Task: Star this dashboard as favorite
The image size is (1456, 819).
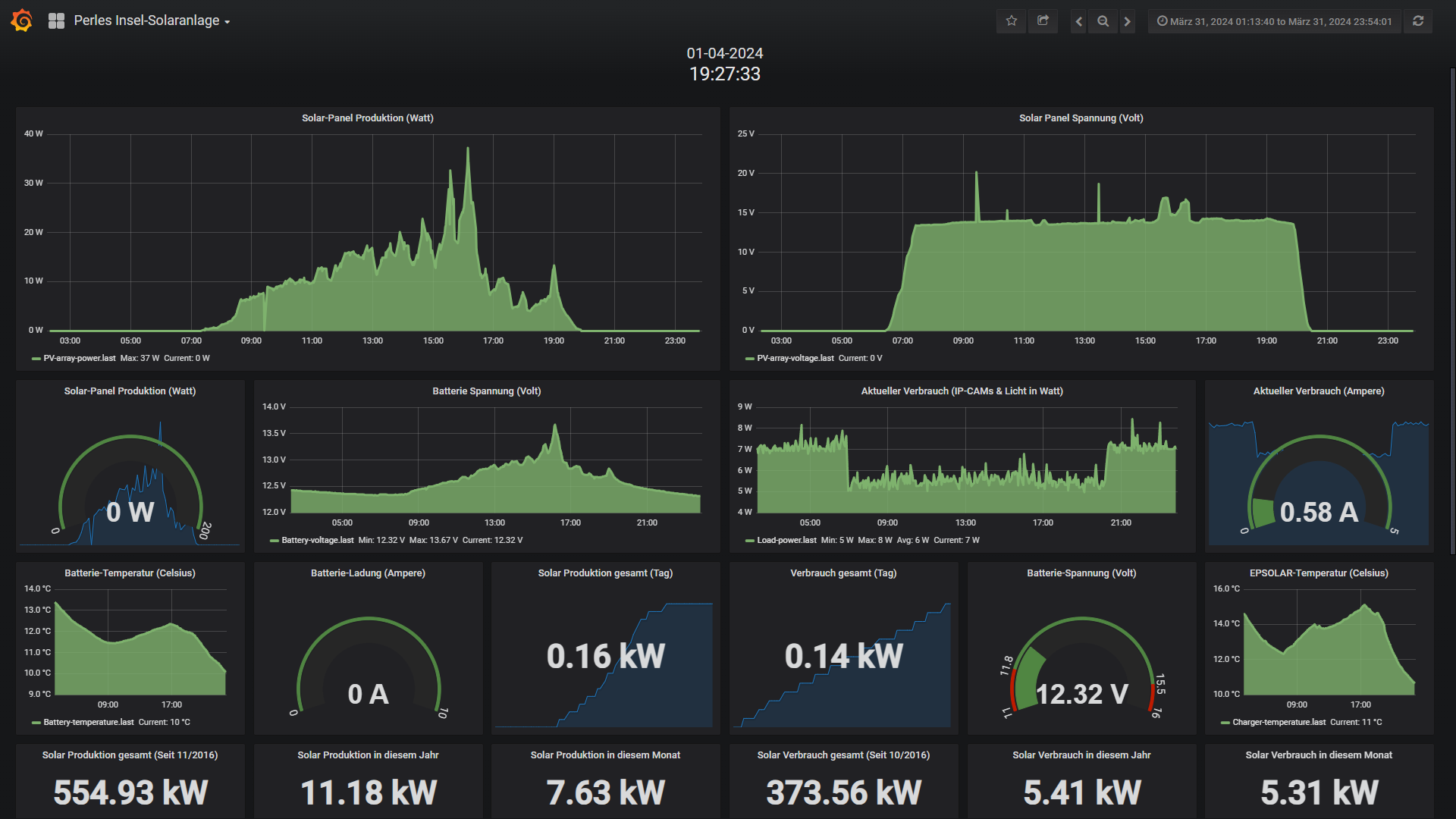Action: tap(1011, 21)
